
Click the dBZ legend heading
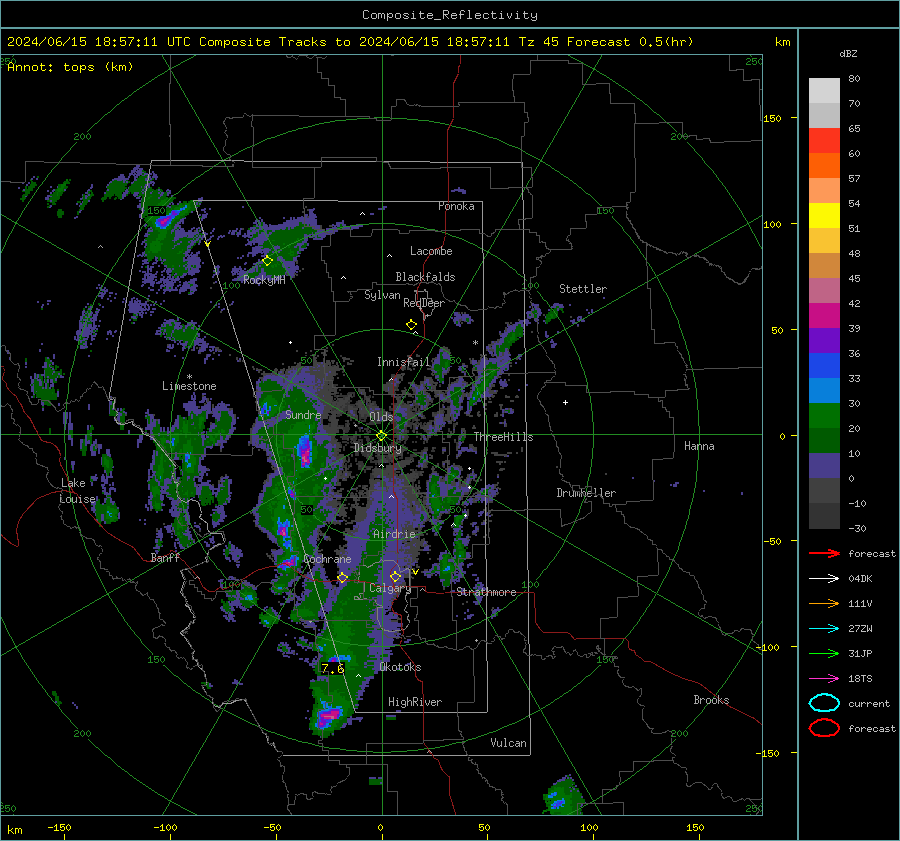click(x=848, y=54)
